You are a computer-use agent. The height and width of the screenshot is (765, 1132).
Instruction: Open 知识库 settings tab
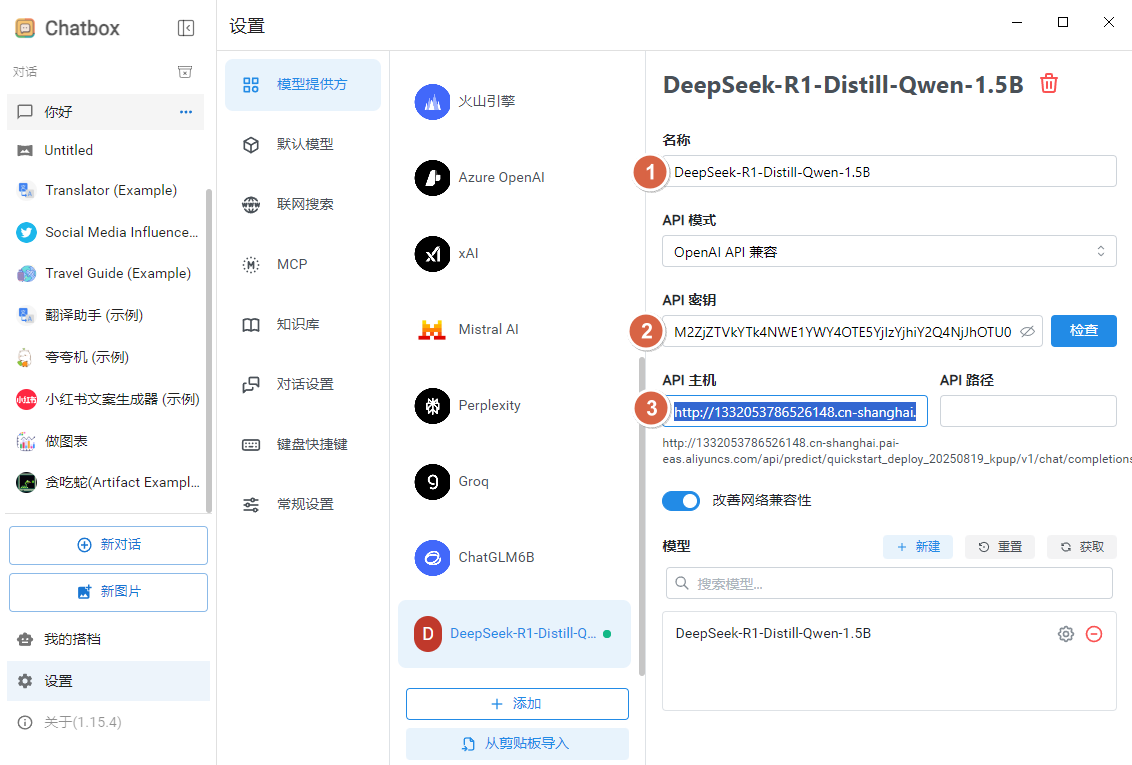click(x=302, y=324)
